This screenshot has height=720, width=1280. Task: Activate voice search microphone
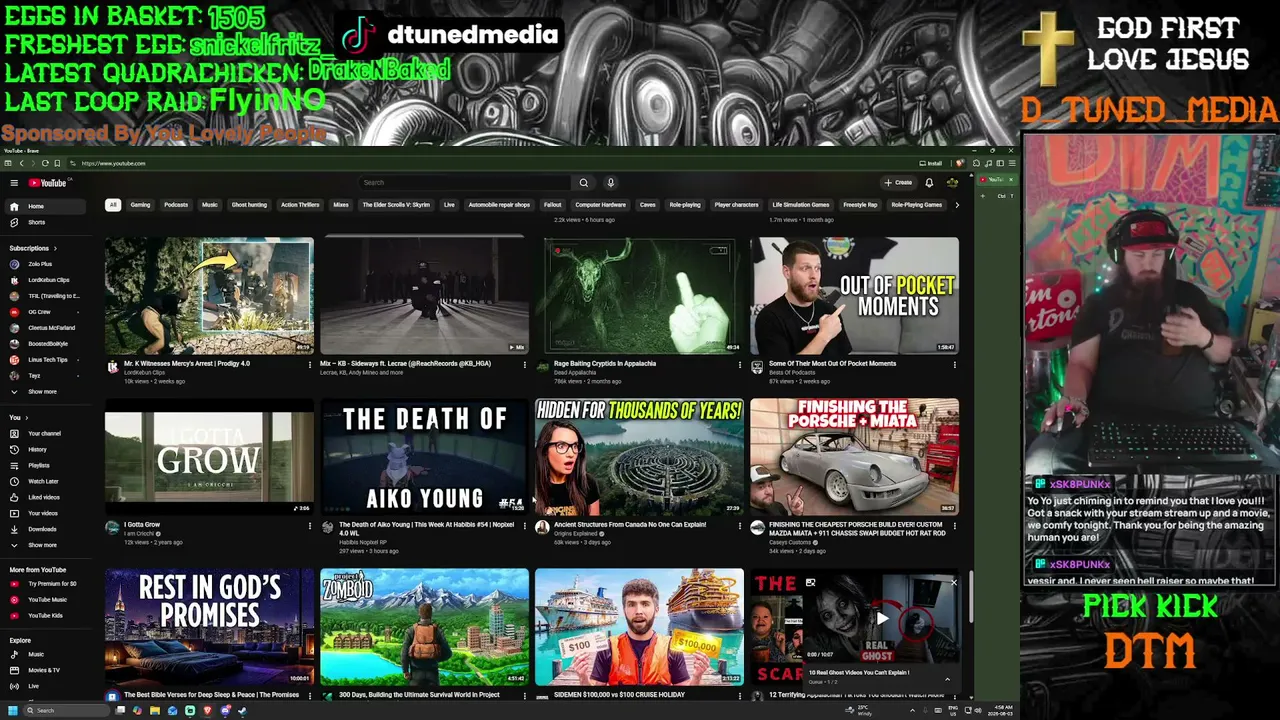coord(610,183)
